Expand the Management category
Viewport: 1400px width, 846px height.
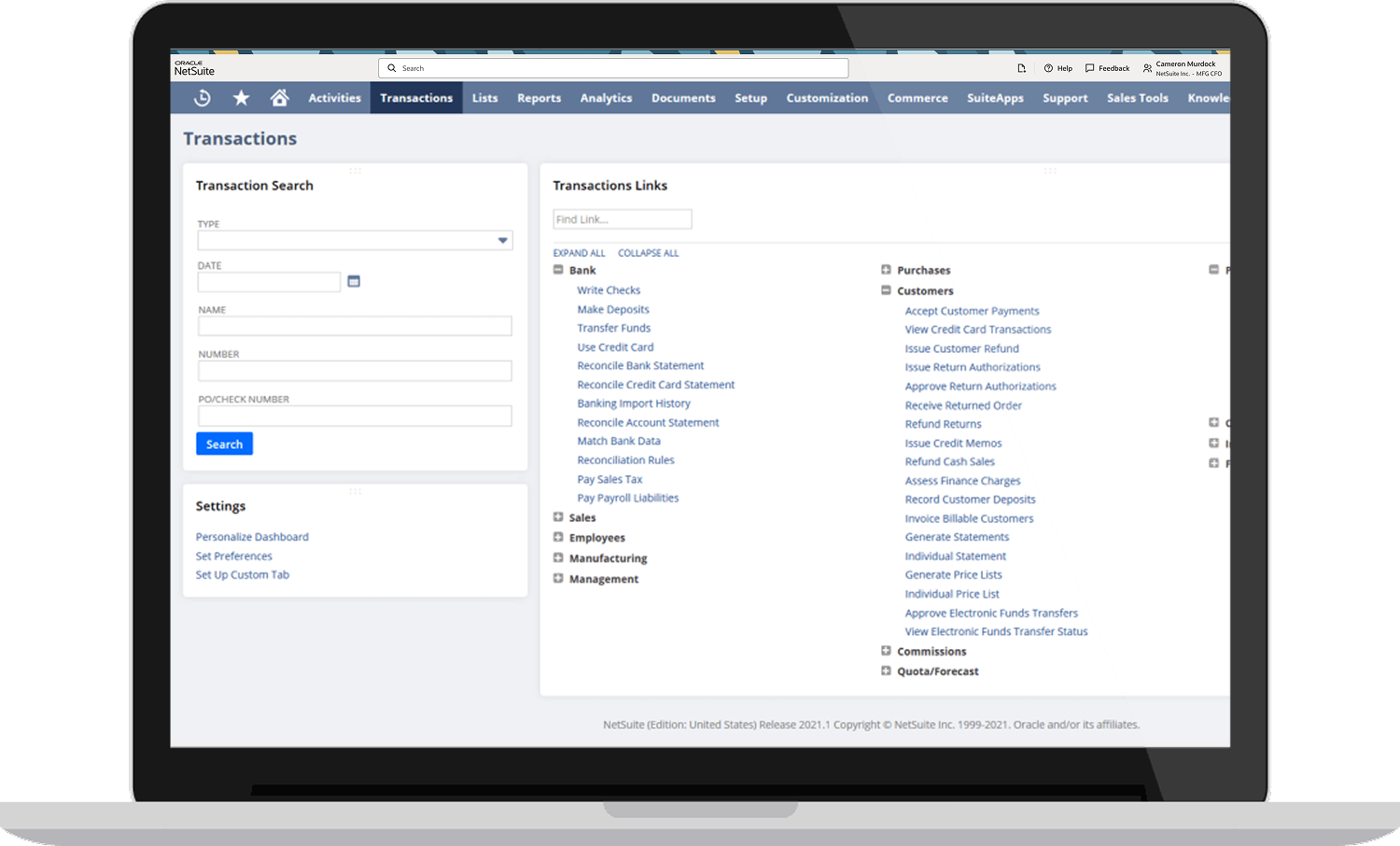(x=558, y=578)
